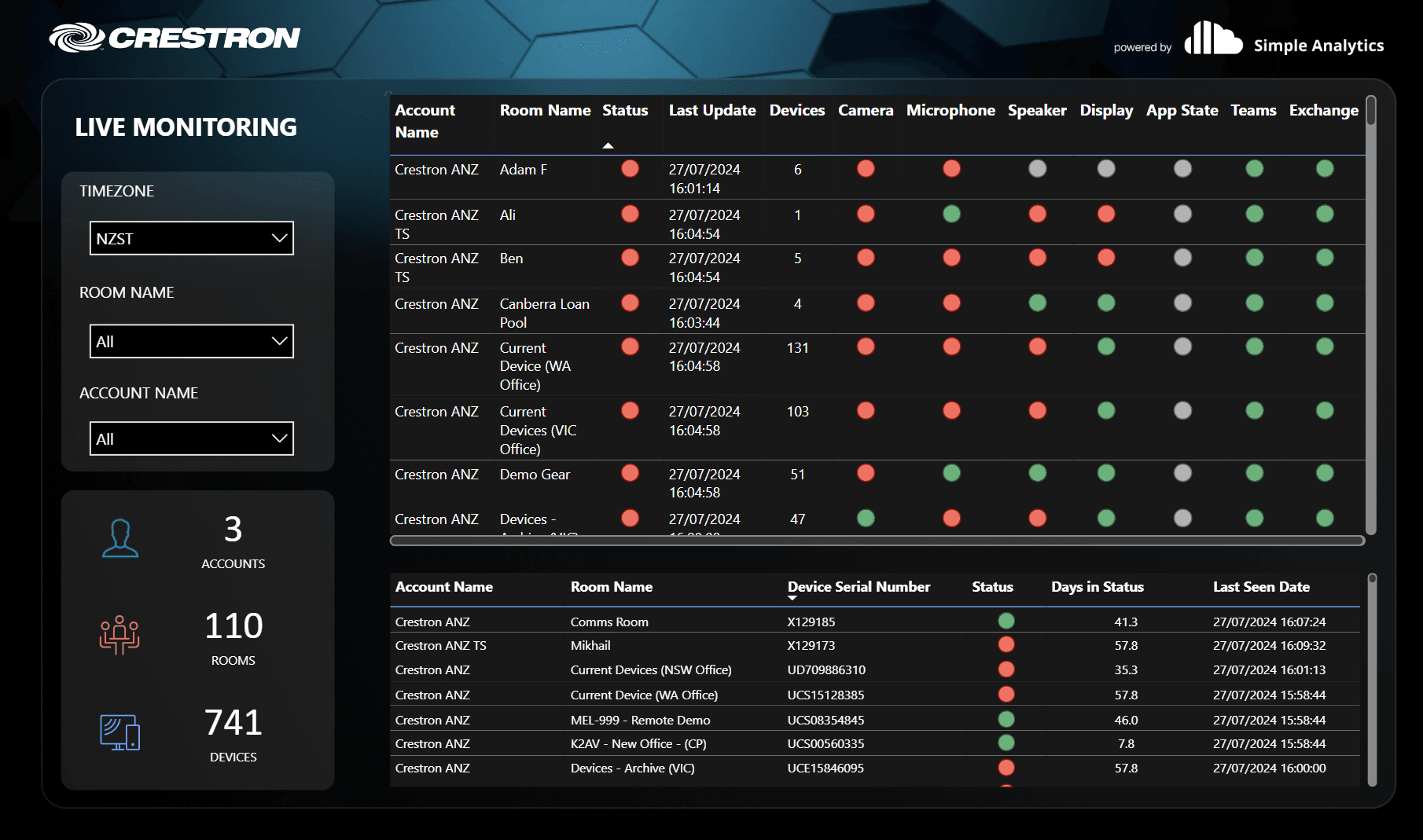Click the Display dot for Canberra Loan Pool

1106,303
